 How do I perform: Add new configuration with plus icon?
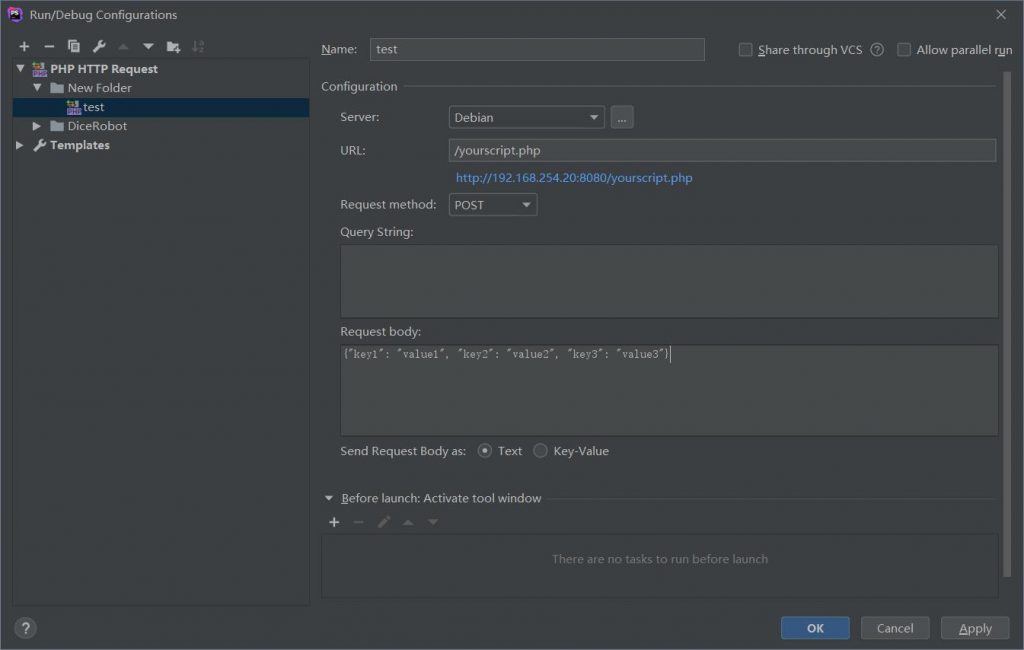click(x=24, y=46)
